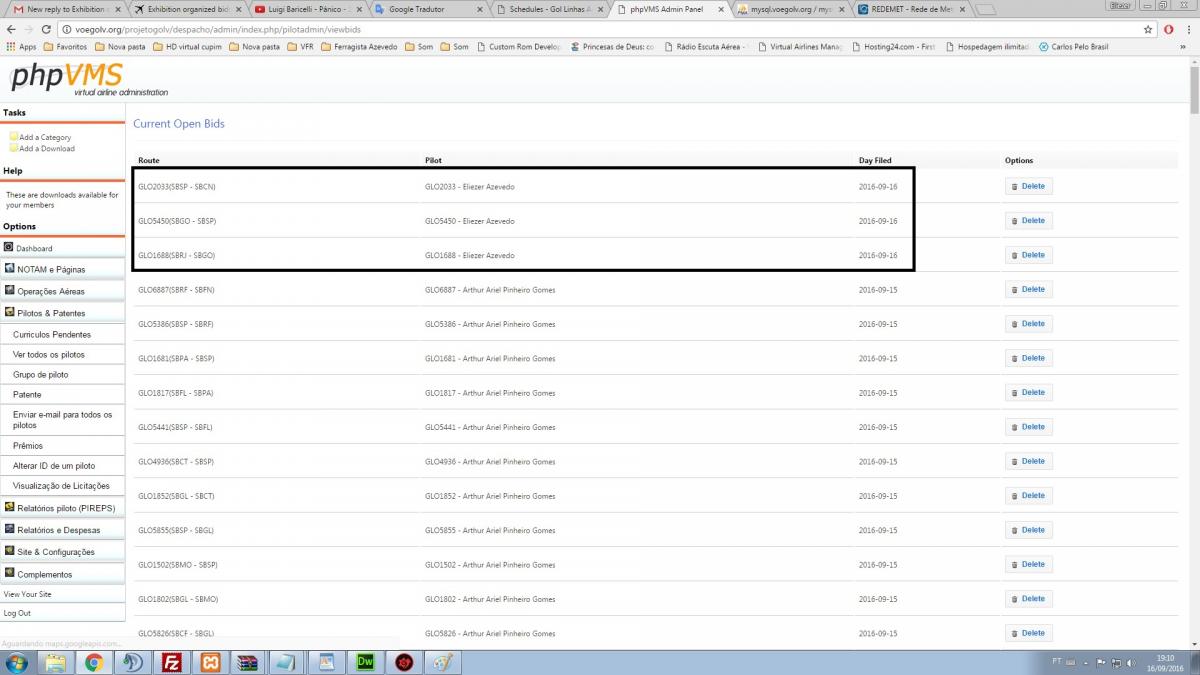Open Windows Explorer from the taskbar
This screenshot has height=675, width=1200.
tap(55, 662)
